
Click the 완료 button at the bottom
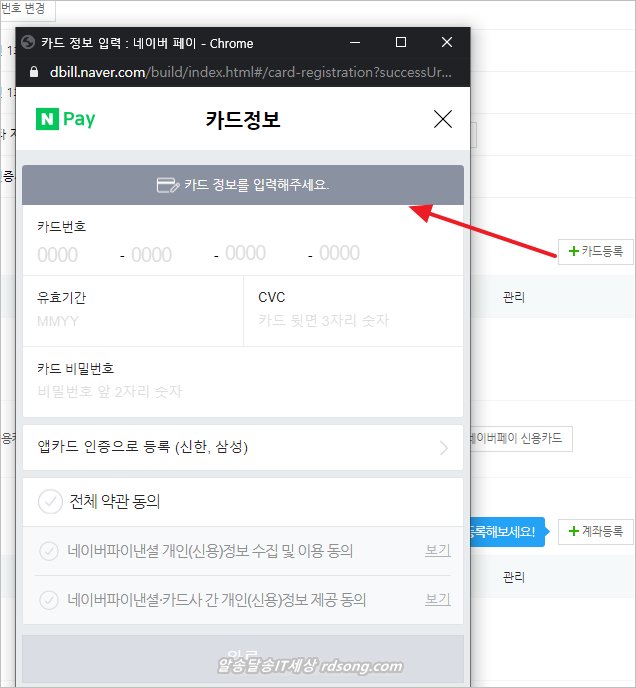coord(243,659)
